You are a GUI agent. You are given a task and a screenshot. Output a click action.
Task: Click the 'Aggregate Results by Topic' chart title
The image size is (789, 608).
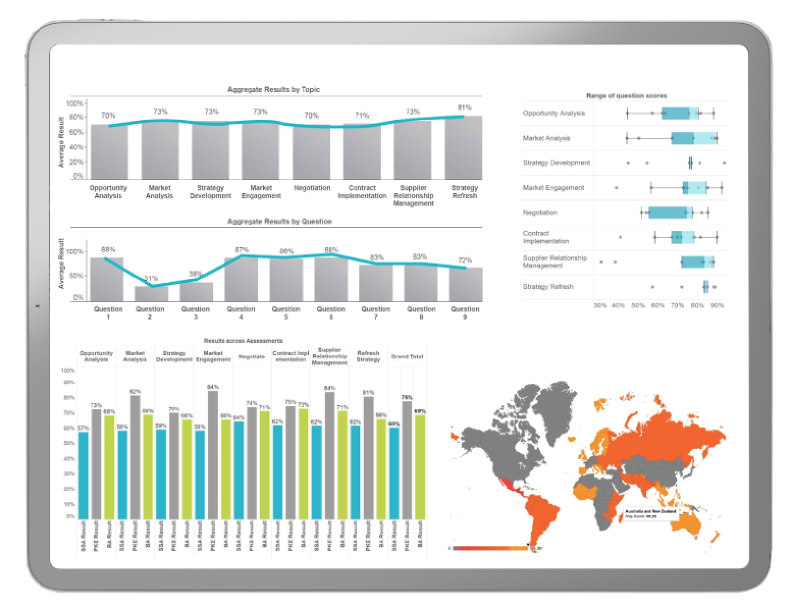coord(273,89)
